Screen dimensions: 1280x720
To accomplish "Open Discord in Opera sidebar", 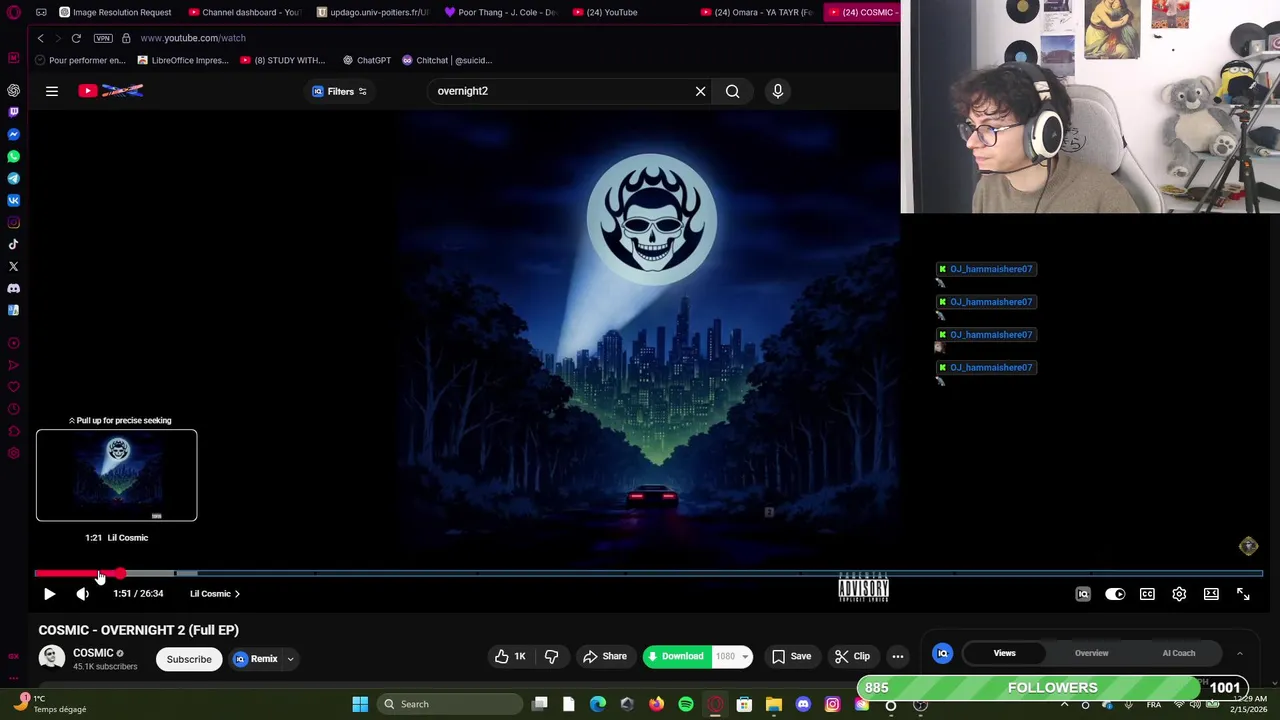I will tap(13, 288).
